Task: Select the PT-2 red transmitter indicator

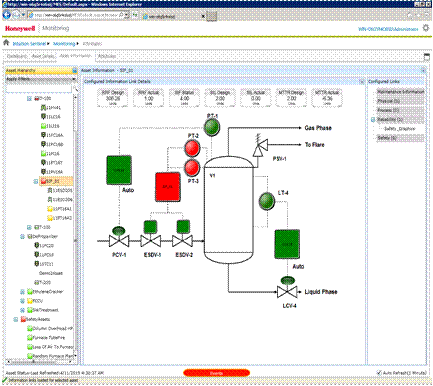Action: [192, 148]
